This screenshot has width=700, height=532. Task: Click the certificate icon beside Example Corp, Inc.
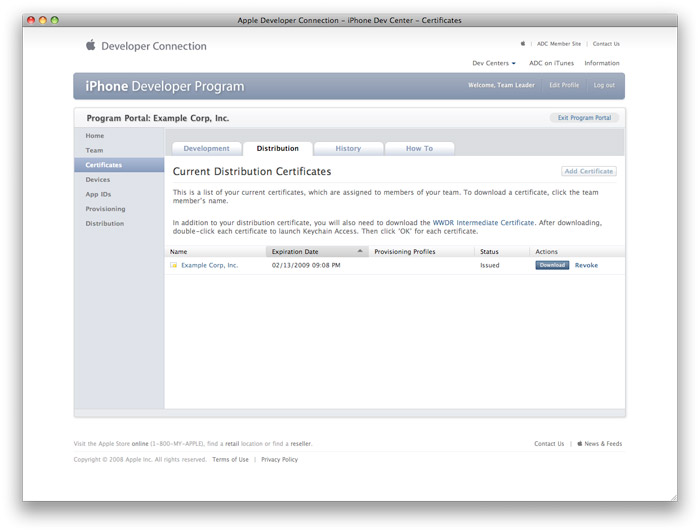(x=174, y=265)
